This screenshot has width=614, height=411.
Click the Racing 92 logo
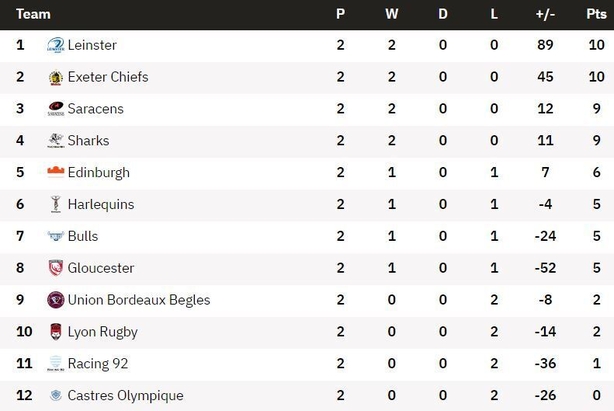(x=56, y=364)
